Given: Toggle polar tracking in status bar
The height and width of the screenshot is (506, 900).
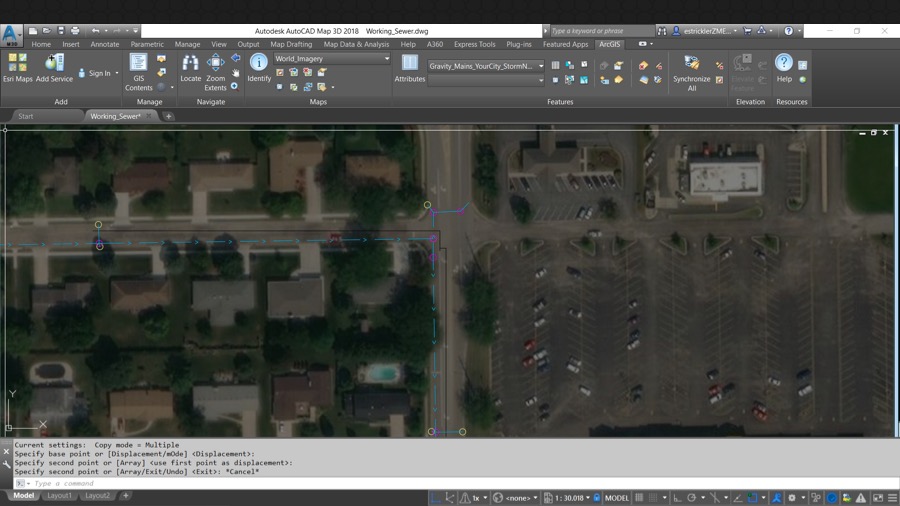Looking at the screenshot, I should (x=692, y=498).
